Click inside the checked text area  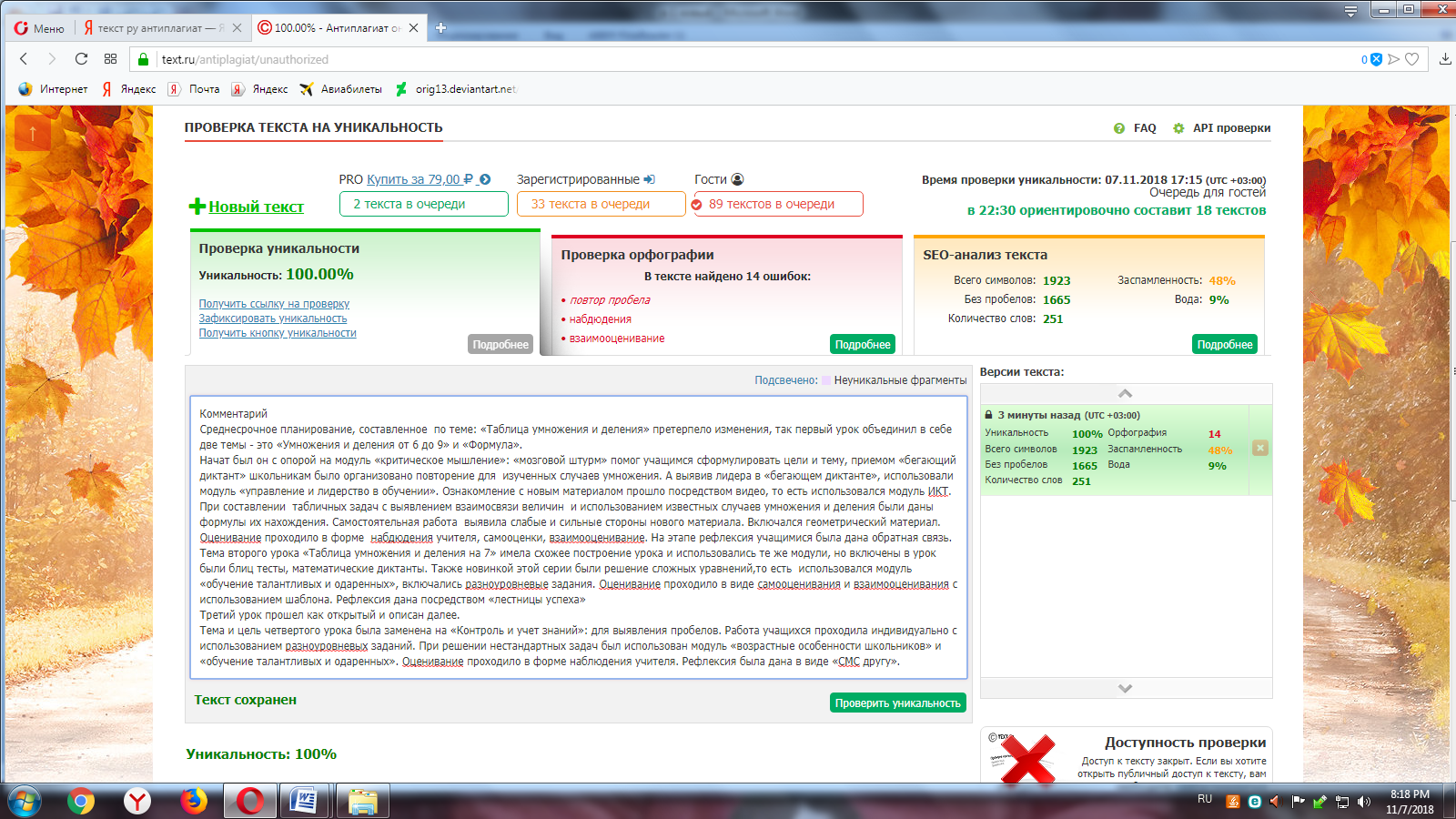pyautogui.click(x=579, y=537)
